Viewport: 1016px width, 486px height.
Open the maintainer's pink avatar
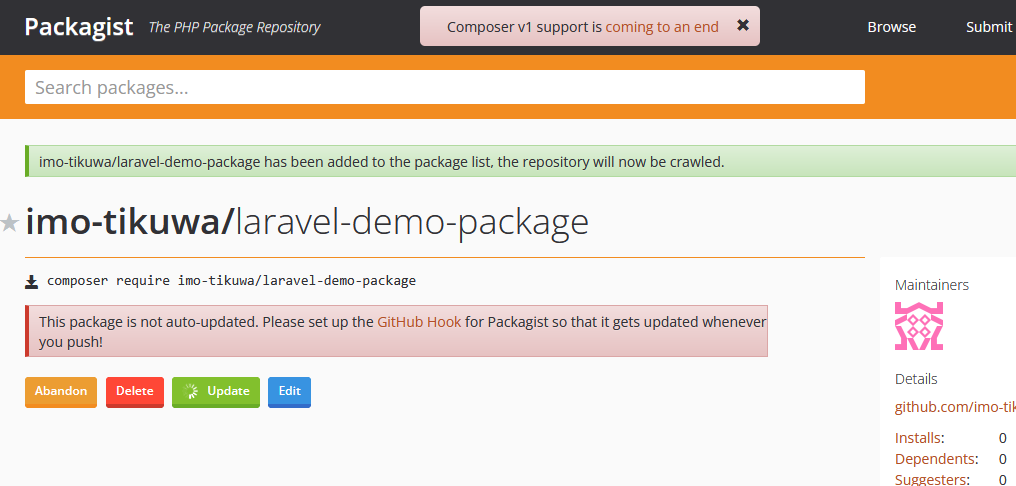[x=919, y=326]
